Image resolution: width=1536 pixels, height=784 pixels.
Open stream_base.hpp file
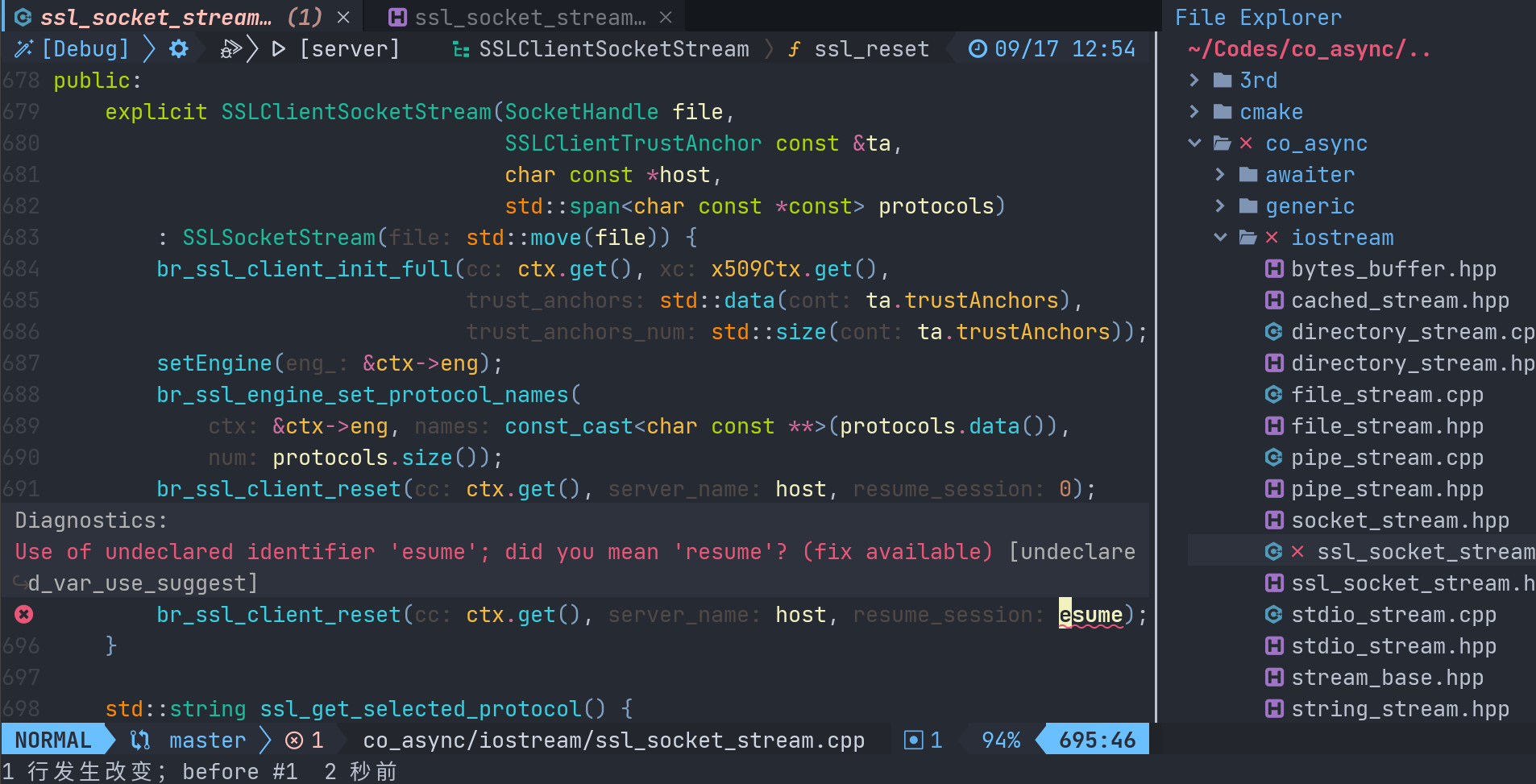[1387, 678]
